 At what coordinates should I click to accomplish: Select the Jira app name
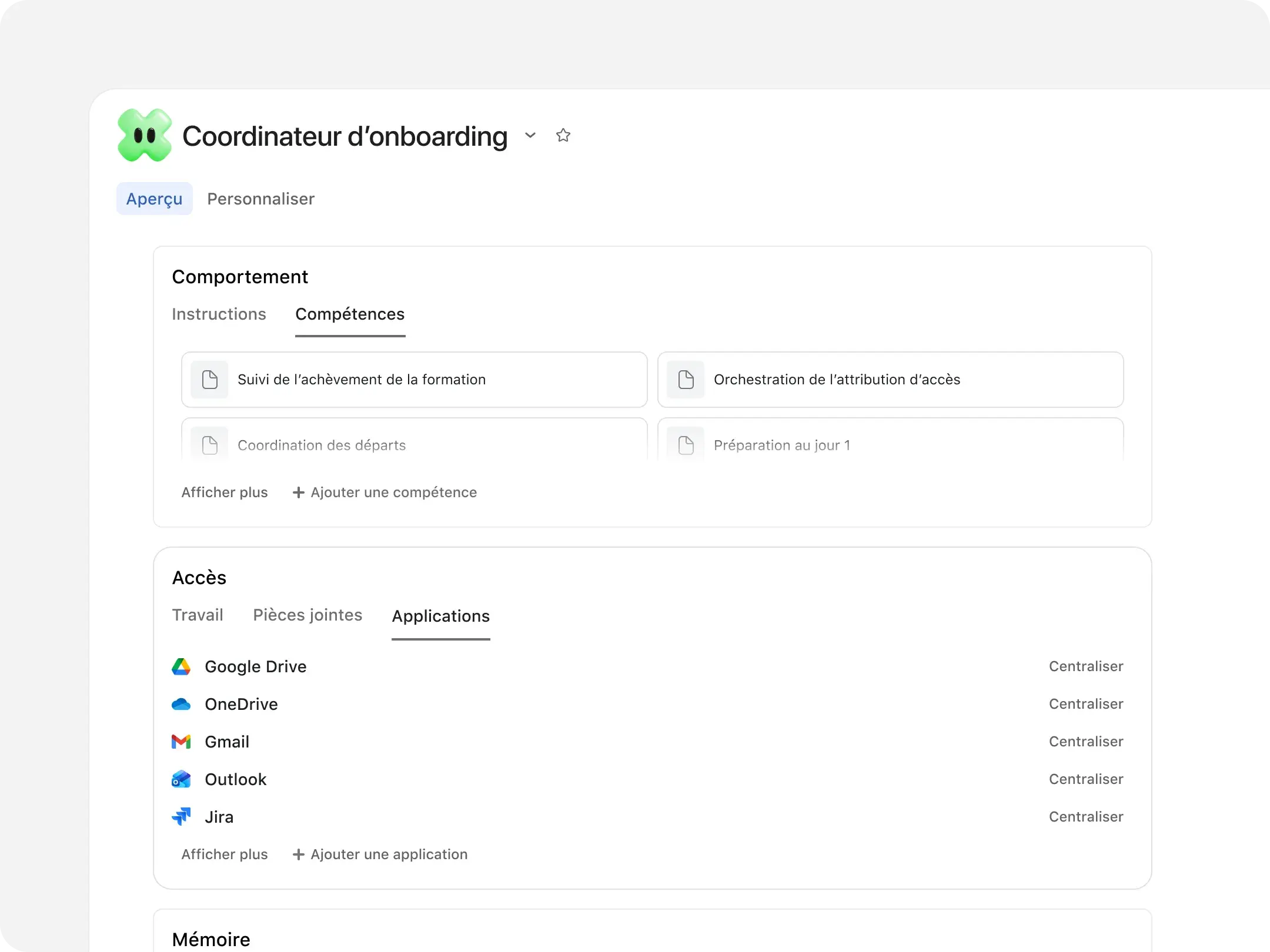point(219,817)
